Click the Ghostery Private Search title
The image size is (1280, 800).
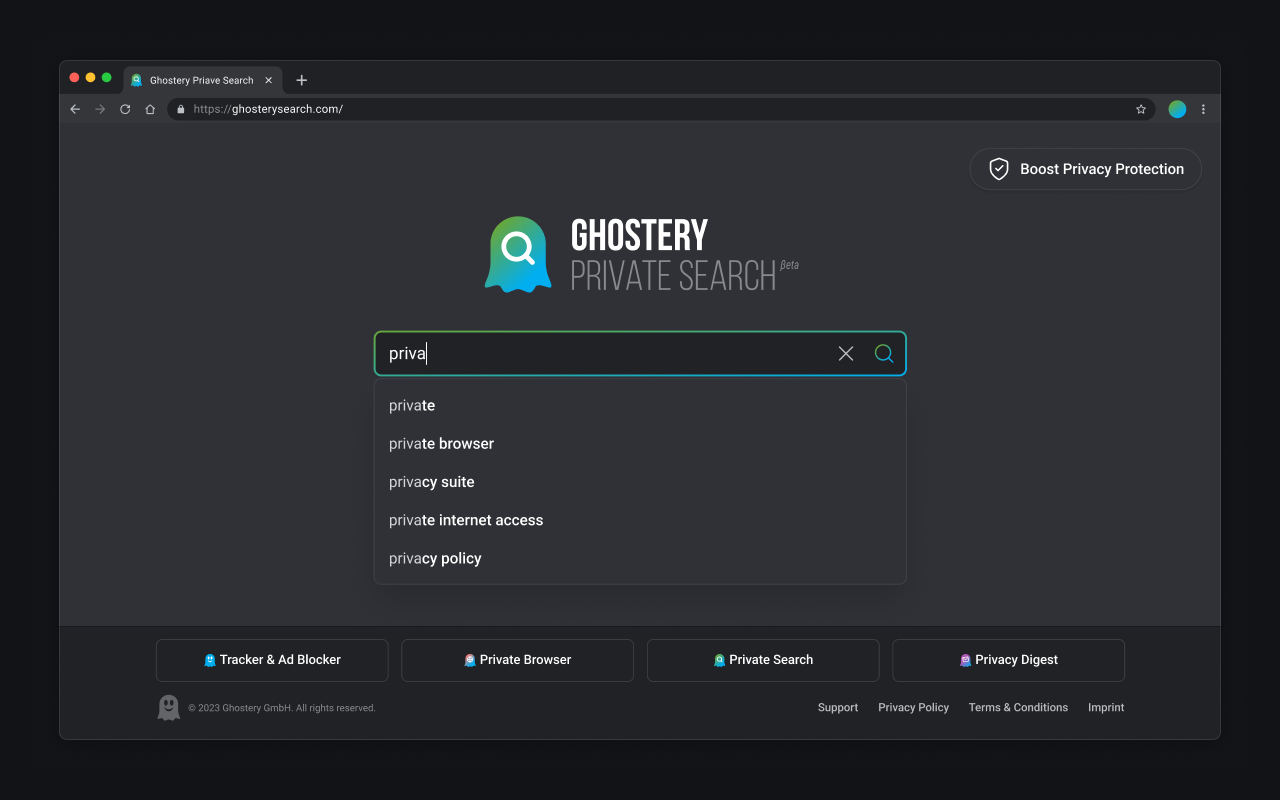(x=684, y=255)
